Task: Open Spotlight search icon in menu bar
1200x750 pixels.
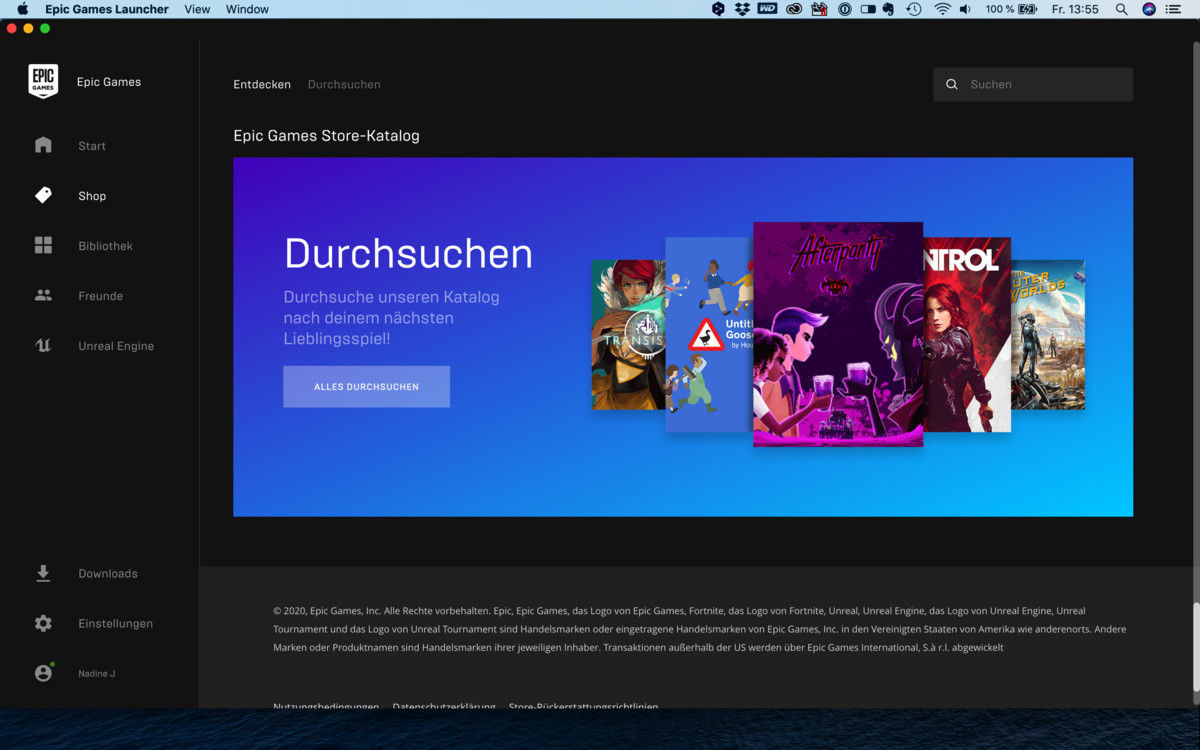Action: click(x=1121, y=9)
